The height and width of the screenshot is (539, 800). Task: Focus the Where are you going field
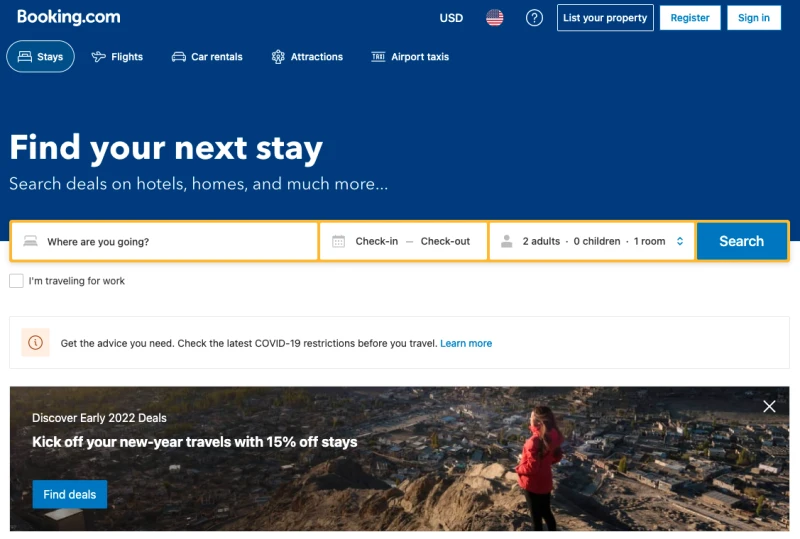coord(164,241)
